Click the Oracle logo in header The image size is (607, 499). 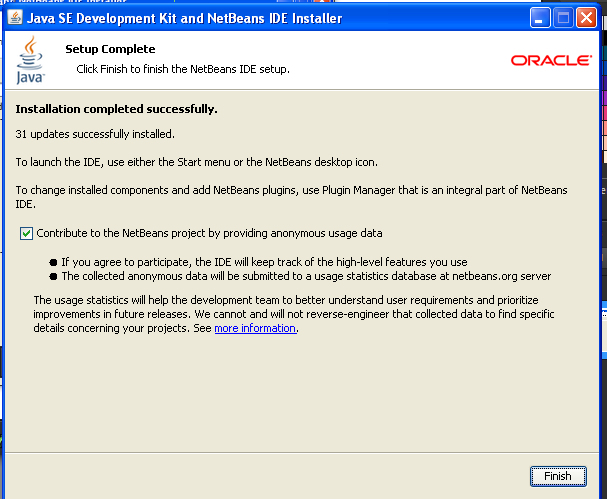(551, 60)
